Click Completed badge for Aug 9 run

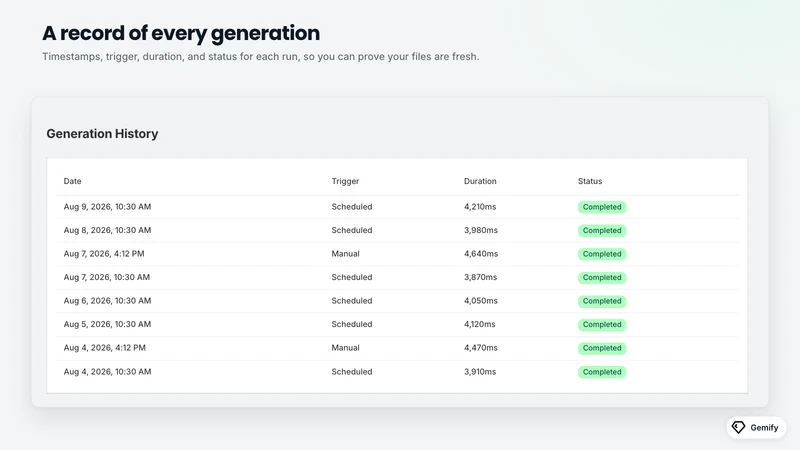[x=602, y=207]
